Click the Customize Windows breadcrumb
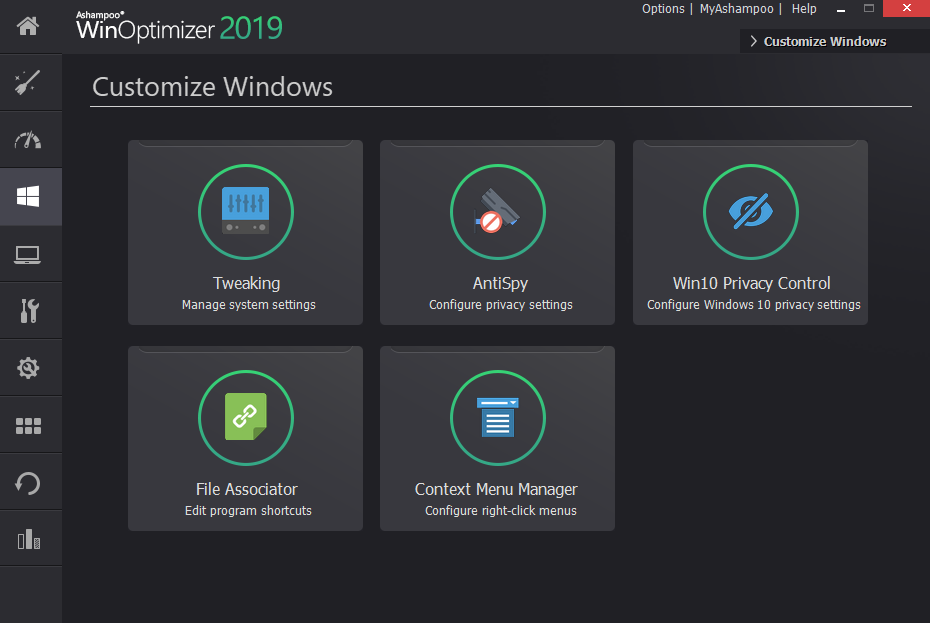 [x=825, y=42]
